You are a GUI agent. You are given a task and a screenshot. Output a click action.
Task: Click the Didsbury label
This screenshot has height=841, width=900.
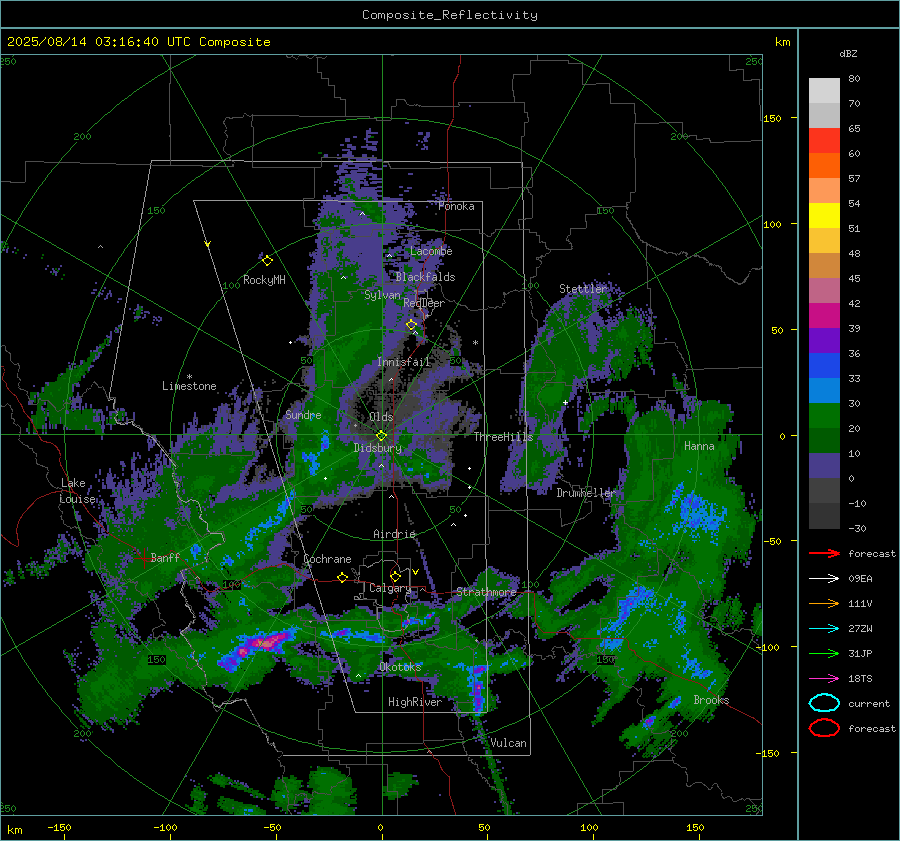pos(377,448)
